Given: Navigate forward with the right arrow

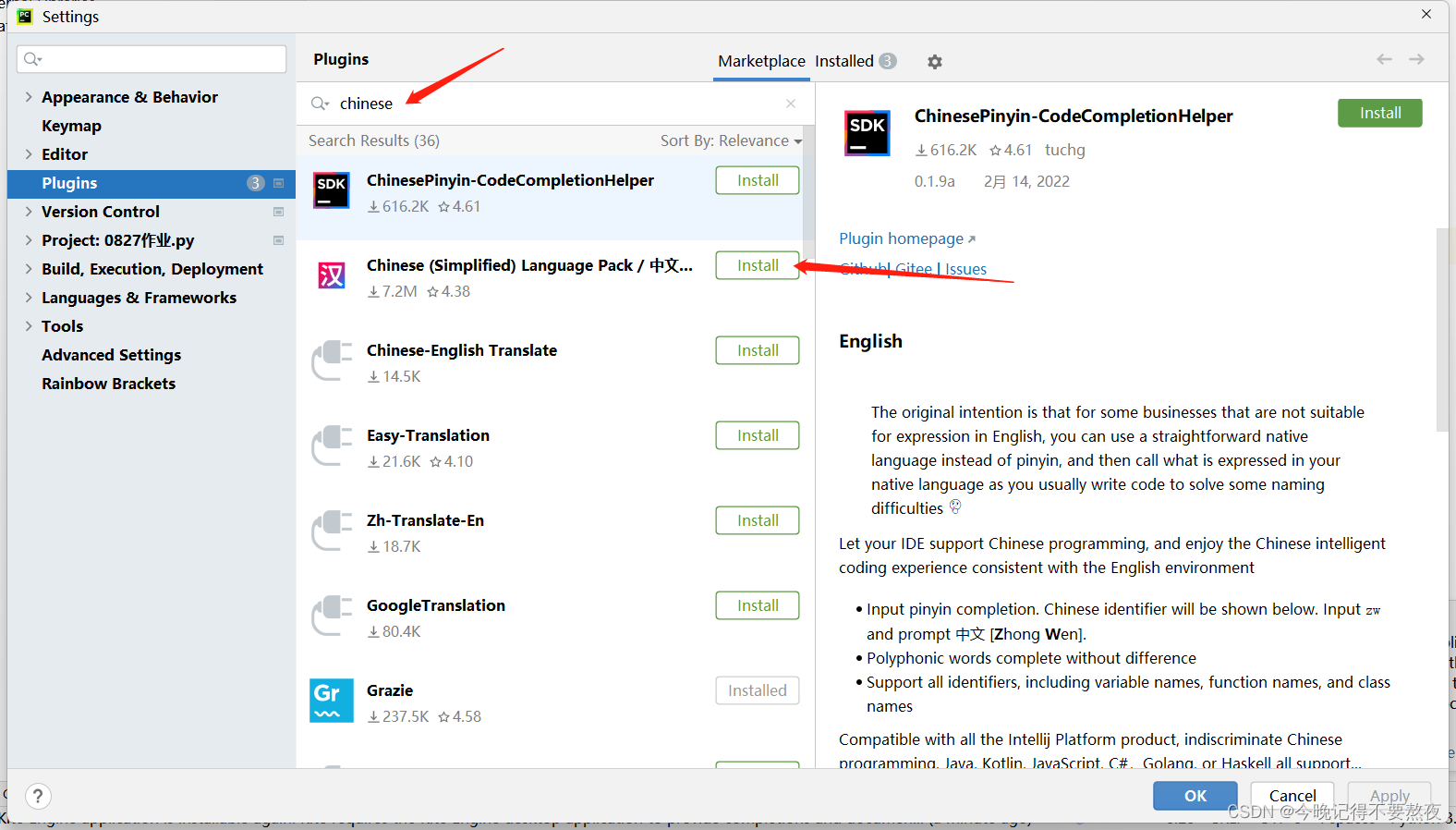Looking at the screenshot, I should point(1416,59).
